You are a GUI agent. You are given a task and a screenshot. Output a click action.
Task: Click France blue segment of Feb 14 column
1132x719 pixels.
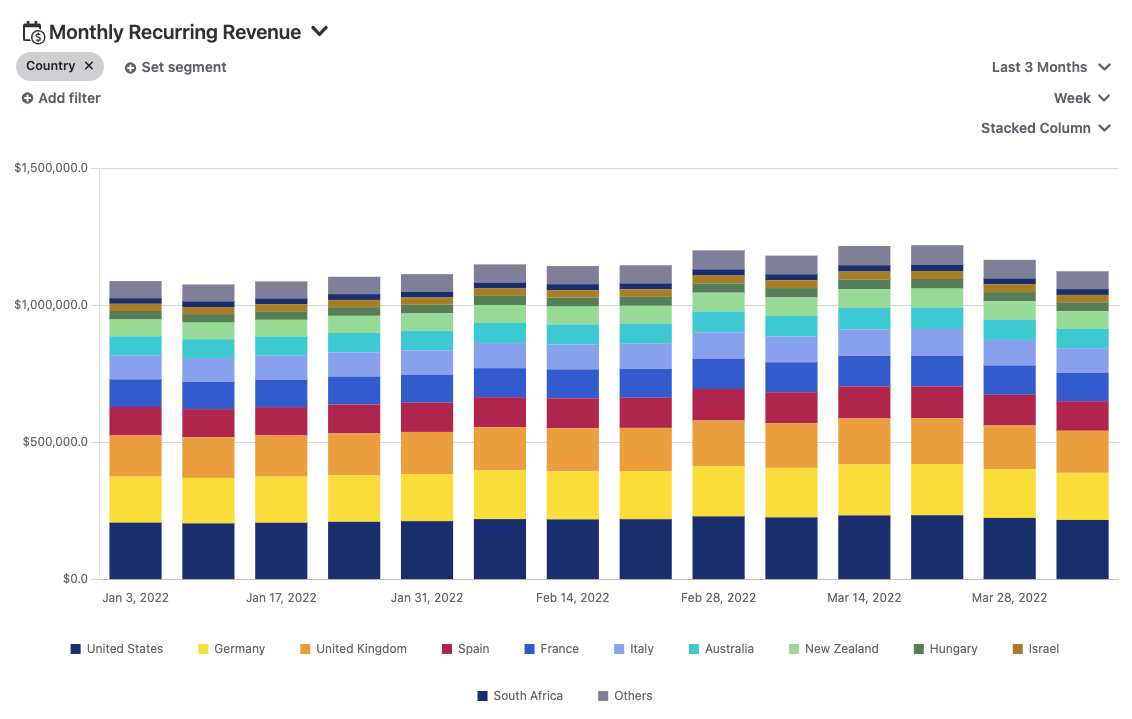(572, 384)
